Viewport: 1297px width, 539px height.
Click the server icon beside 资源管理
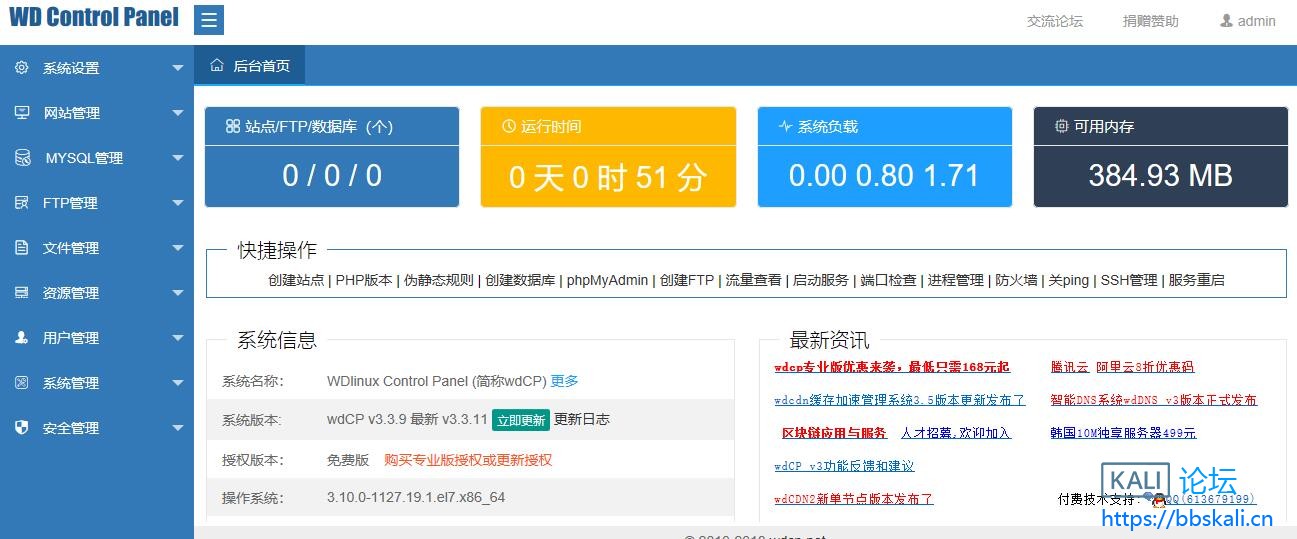[x=21, y=293]
